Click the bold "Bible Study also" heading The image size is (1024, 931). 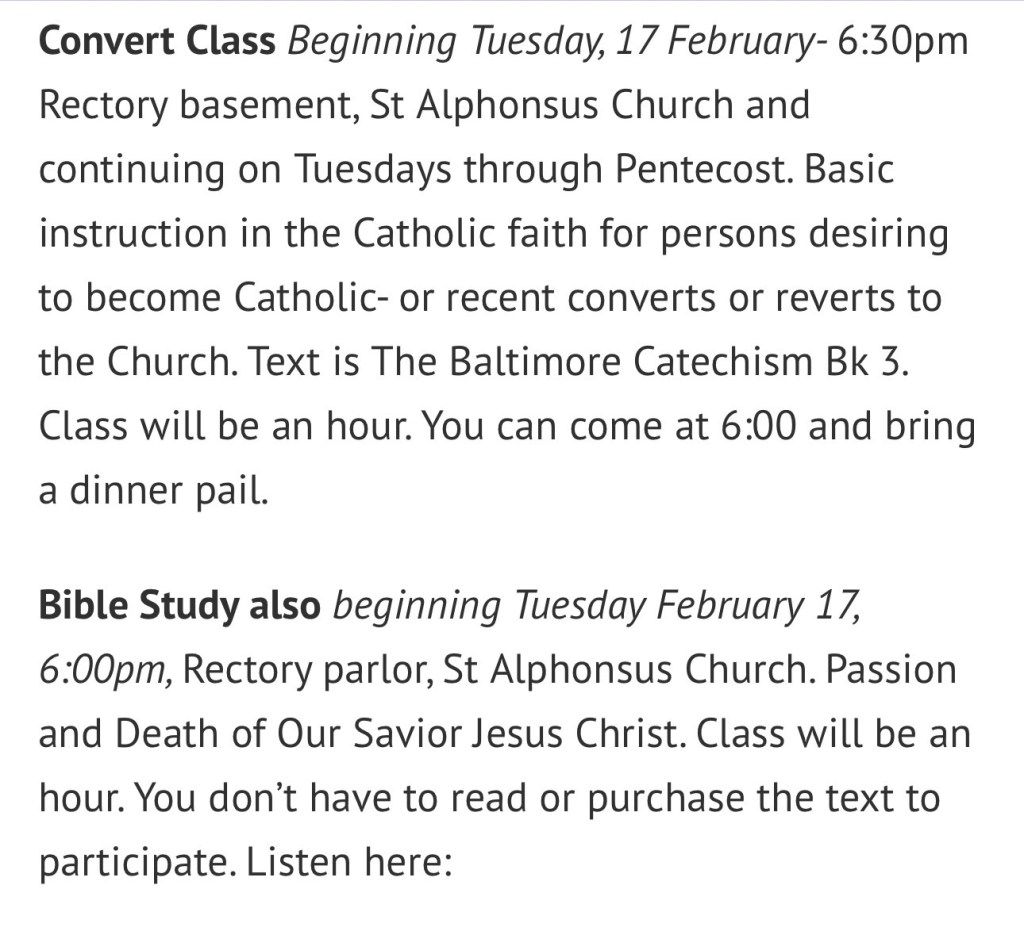tap(180, 606)
